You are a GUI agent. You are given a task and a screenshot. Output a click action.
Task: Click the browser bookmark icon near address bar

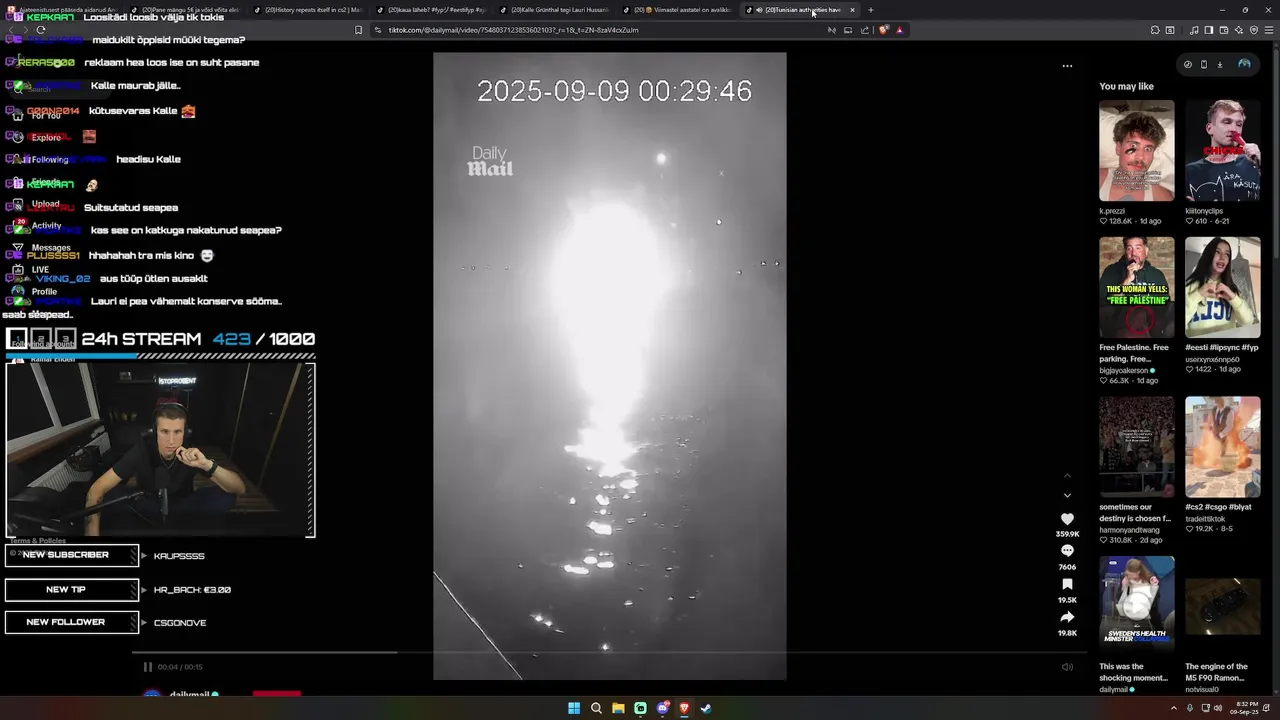(358, 30)
